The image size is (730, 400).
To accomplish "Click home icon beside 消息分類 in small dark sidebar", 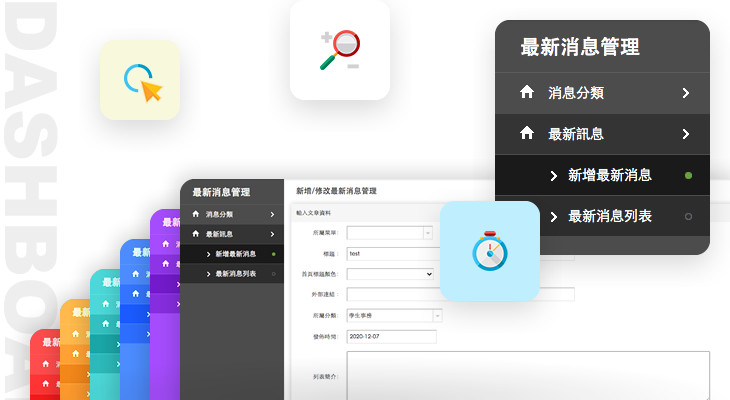I will point(196,214).
